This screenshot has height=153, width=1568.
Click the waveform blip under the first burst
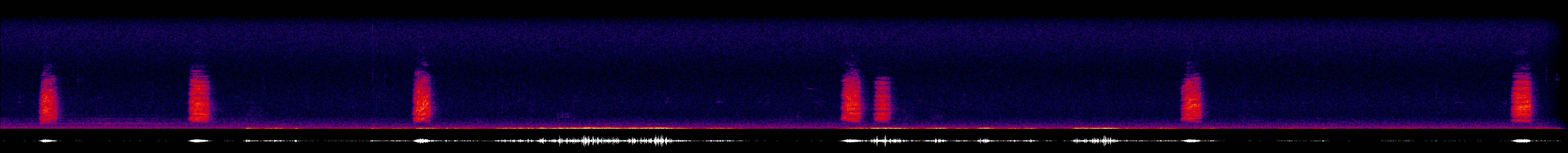tap(49, 141)
